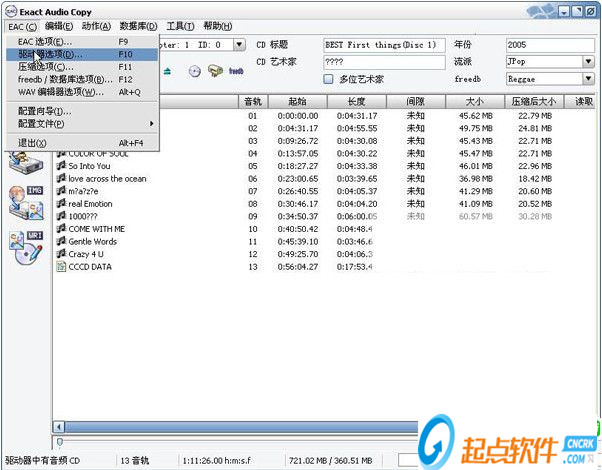This screenshot has height=470, width=602.
Task: Expand the freedb Reggae dropdown
Action: 588,79
